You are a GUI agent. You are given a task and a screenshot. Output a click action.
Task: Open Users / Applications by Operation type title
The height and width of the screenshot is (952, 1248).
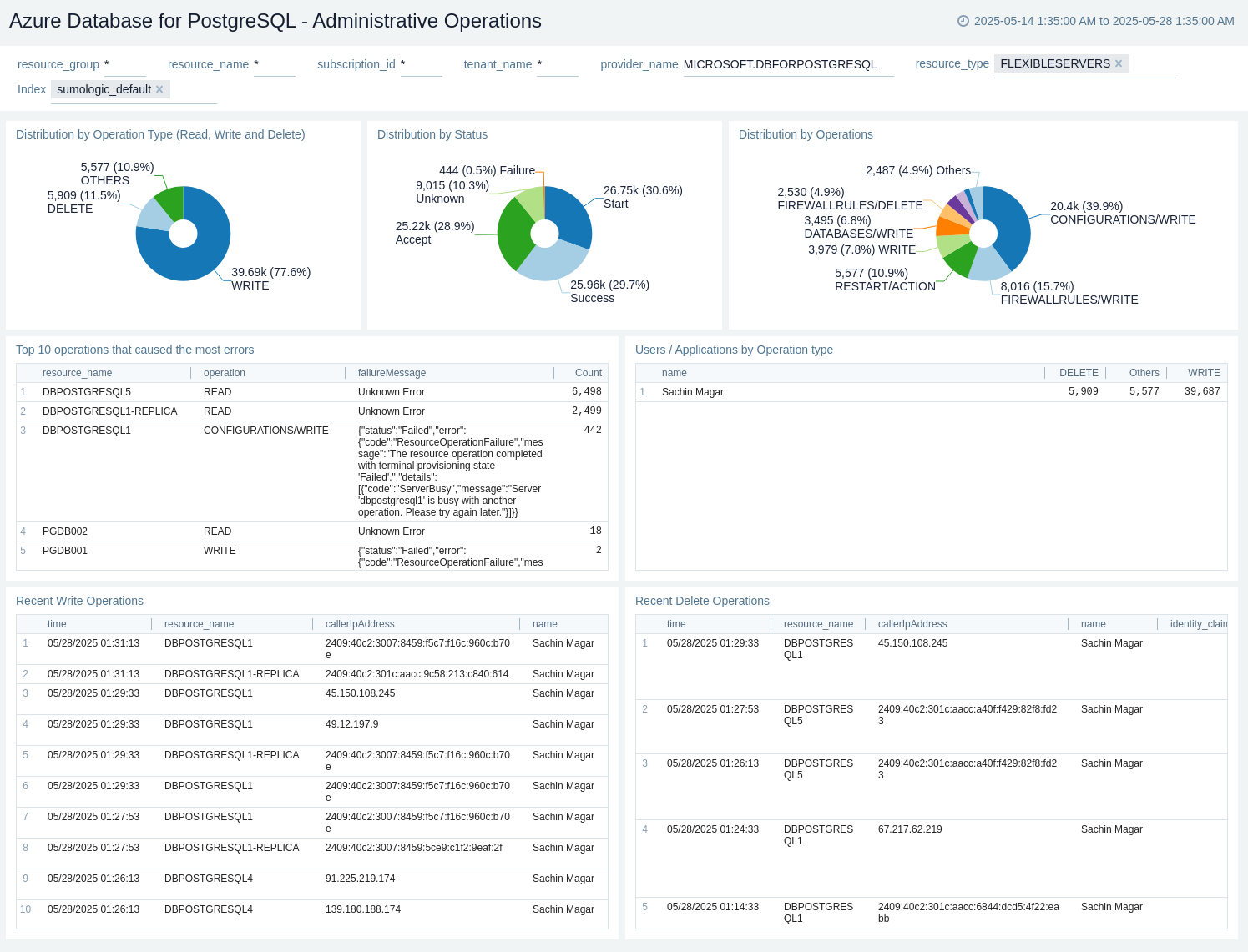pyautogui.click(x=734, y=350)
